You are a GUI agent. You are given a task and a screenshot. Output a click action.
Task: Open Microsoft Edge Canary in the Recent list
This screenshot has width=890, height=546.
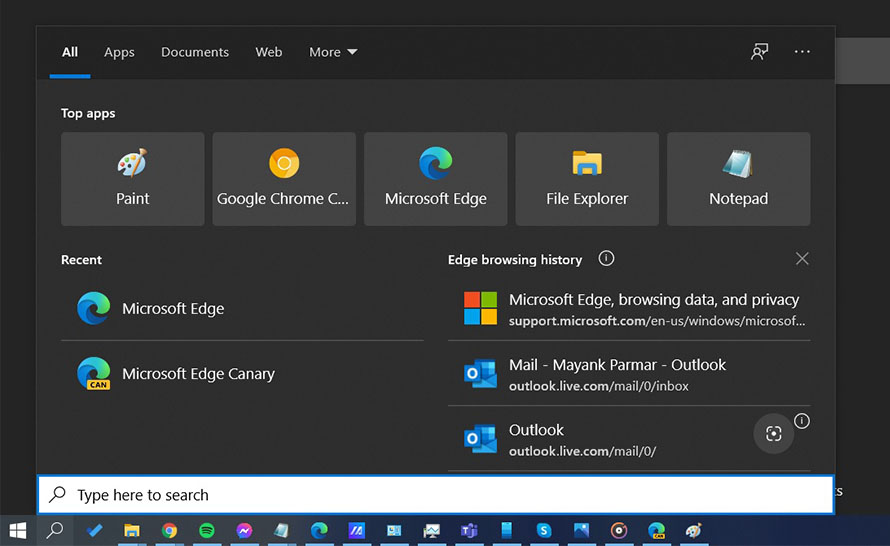242,373
